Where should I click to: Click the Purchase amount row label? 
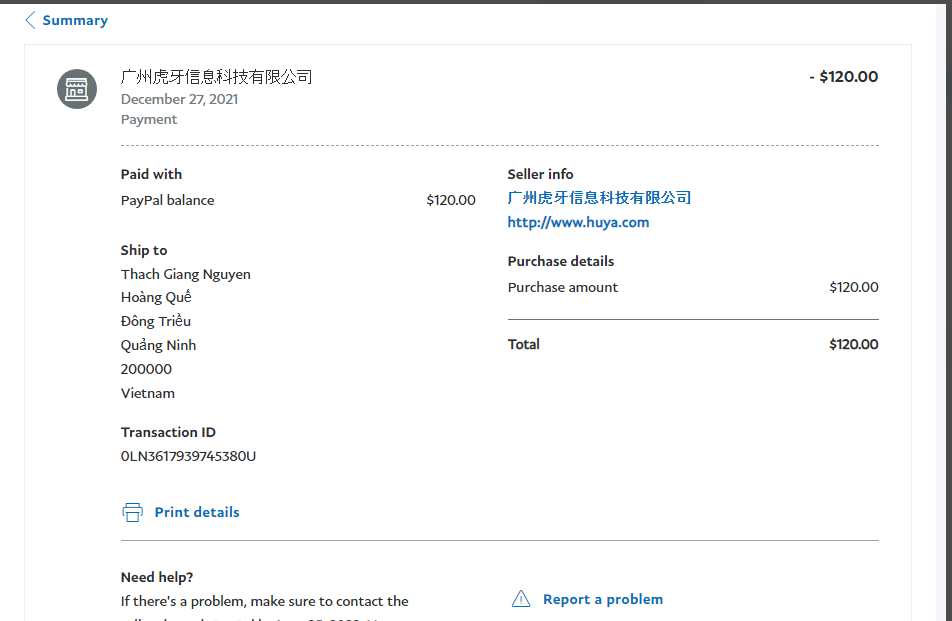point(563,287)
